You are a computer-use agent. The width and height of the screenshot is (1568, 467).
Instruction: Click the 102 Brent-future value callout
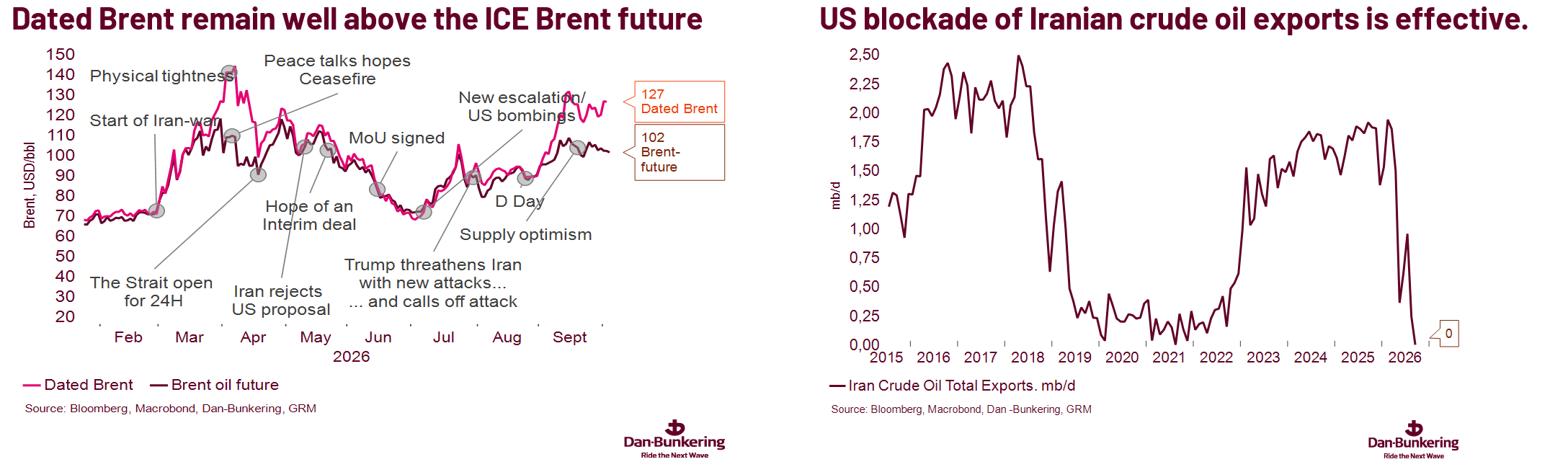pos(679,152)
